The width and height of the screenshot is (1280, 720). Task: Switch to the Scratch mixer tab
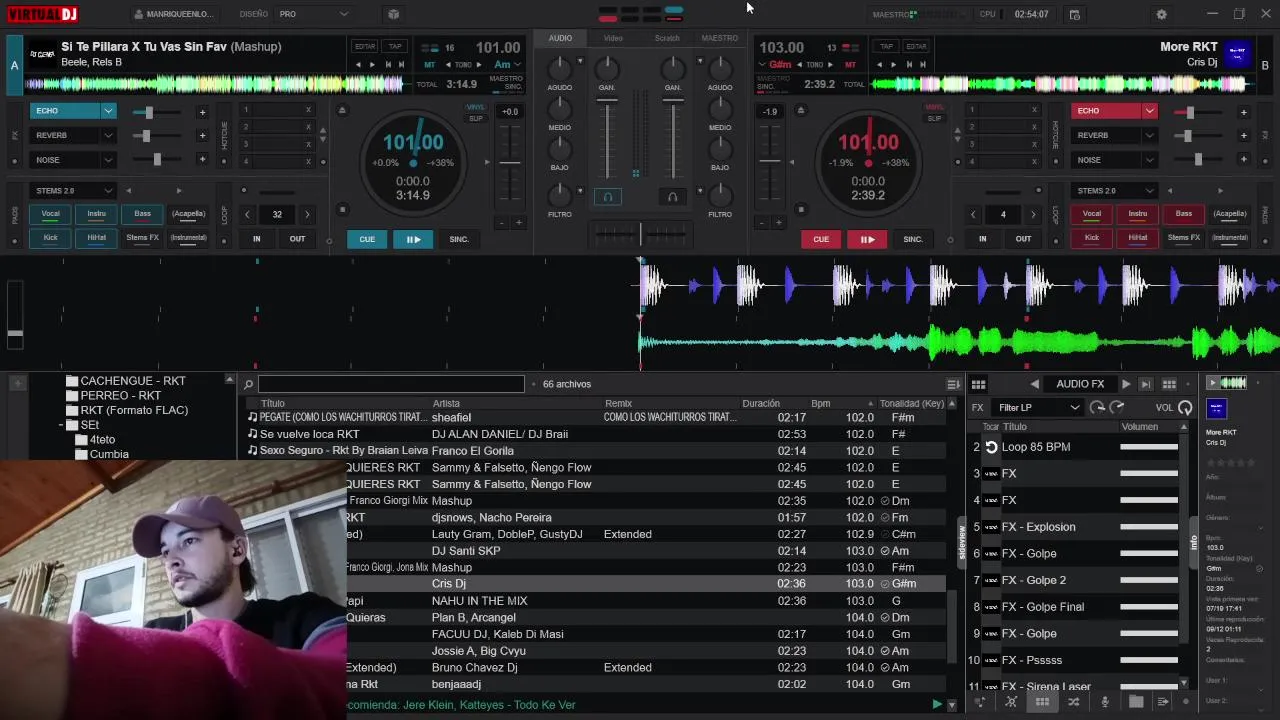(667, 38)
